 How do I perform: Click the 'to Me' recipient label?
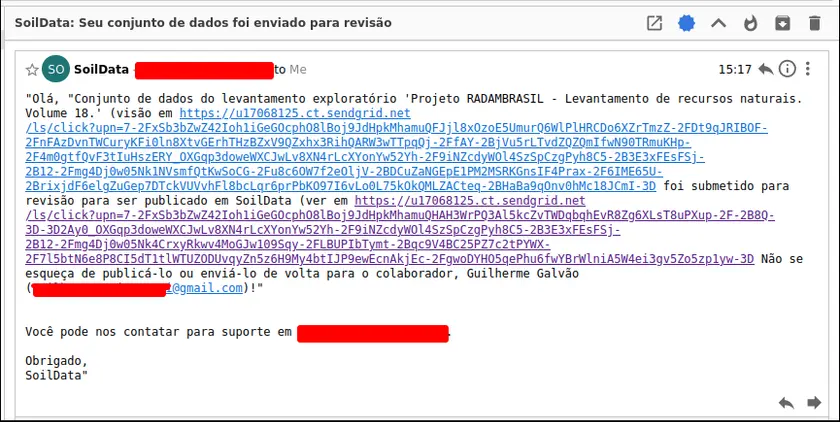click(290, 69)
